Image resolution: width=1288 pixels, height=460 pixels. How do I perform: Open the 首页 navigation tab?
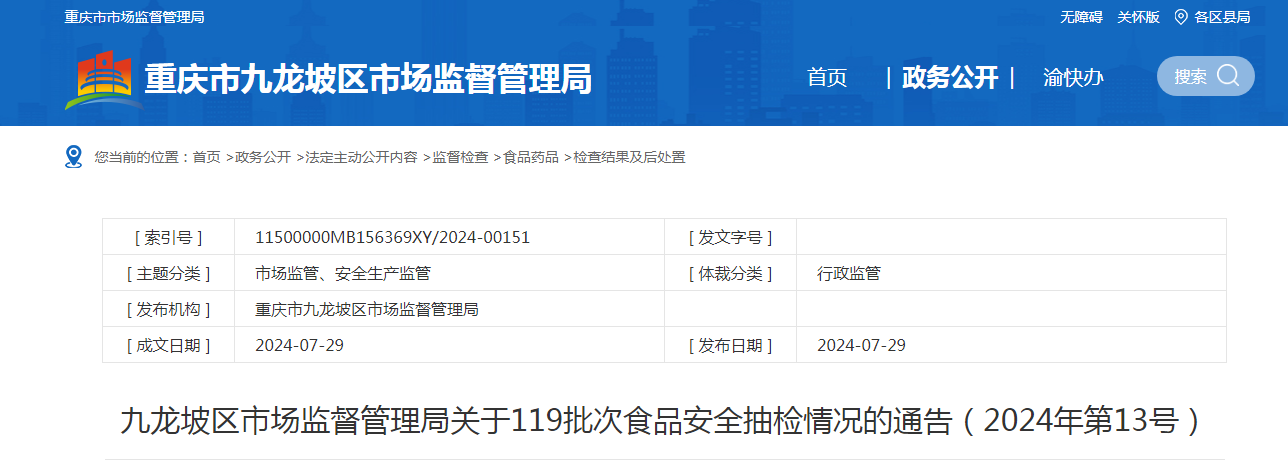[x=827, y=77]
